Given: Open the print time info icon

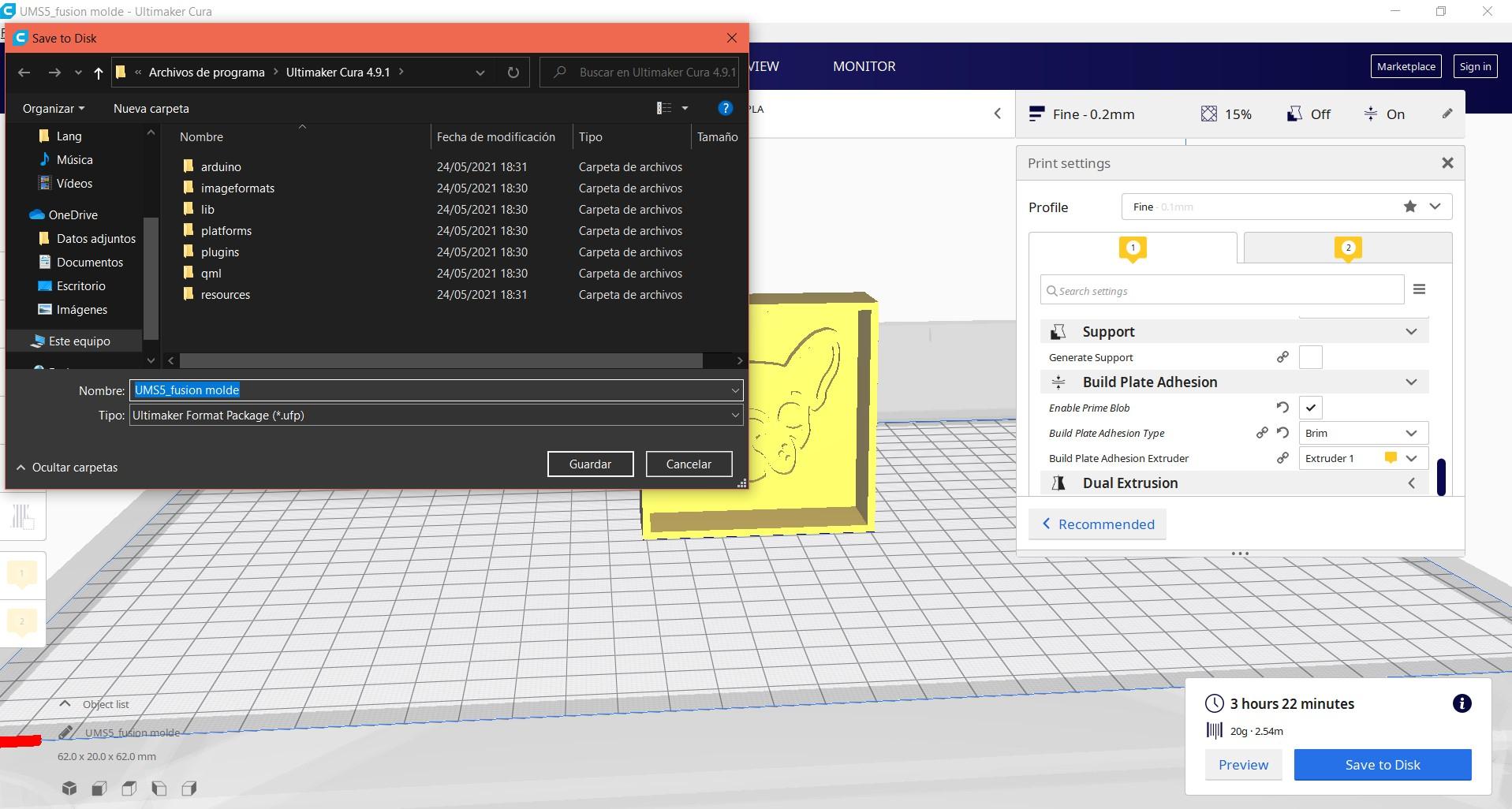Looking at the screenshot, I should click(x=1462, y=703).
